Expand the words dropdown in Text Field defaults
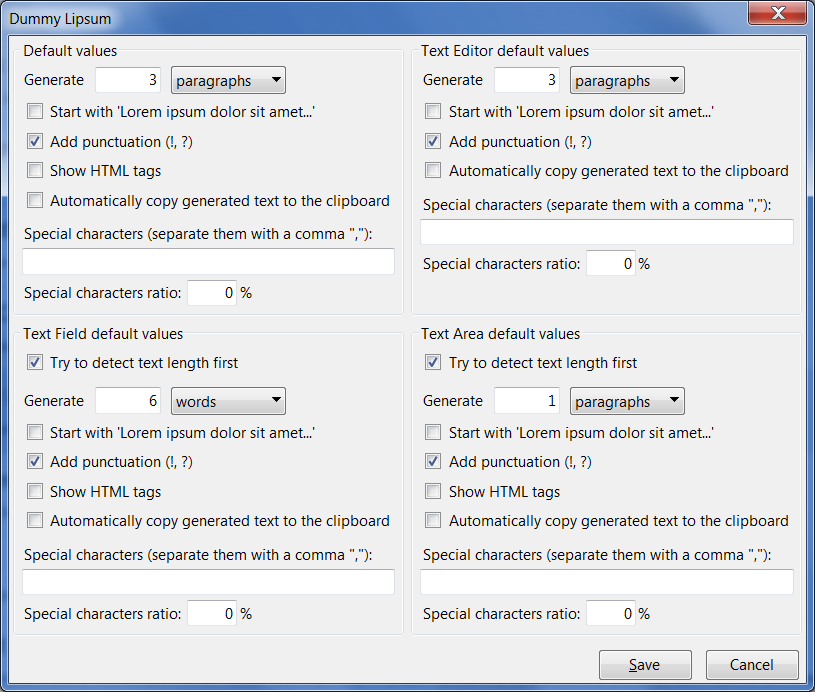This screenshot has width=815, height=692. tap(228, 402)
